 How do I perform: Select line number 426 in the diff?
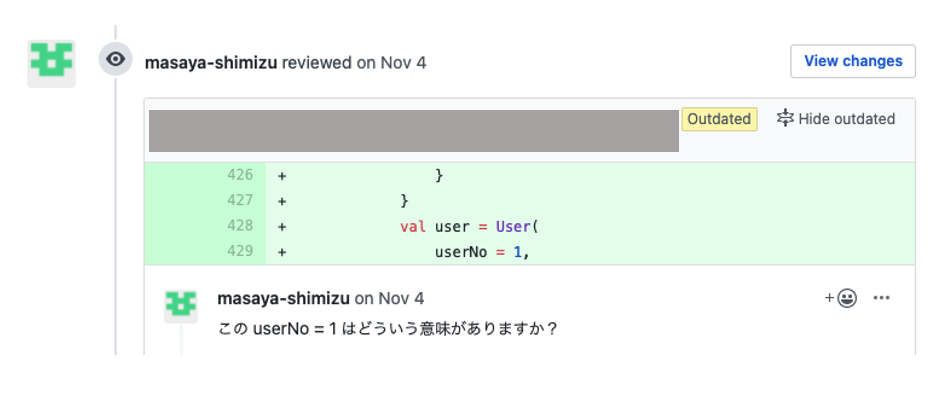[x=240, y=175]
